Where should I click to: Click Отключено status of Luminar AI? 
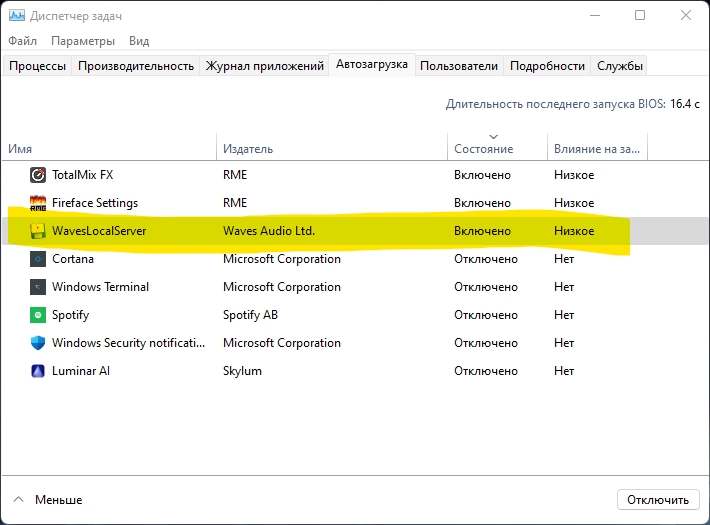[486, 371]
